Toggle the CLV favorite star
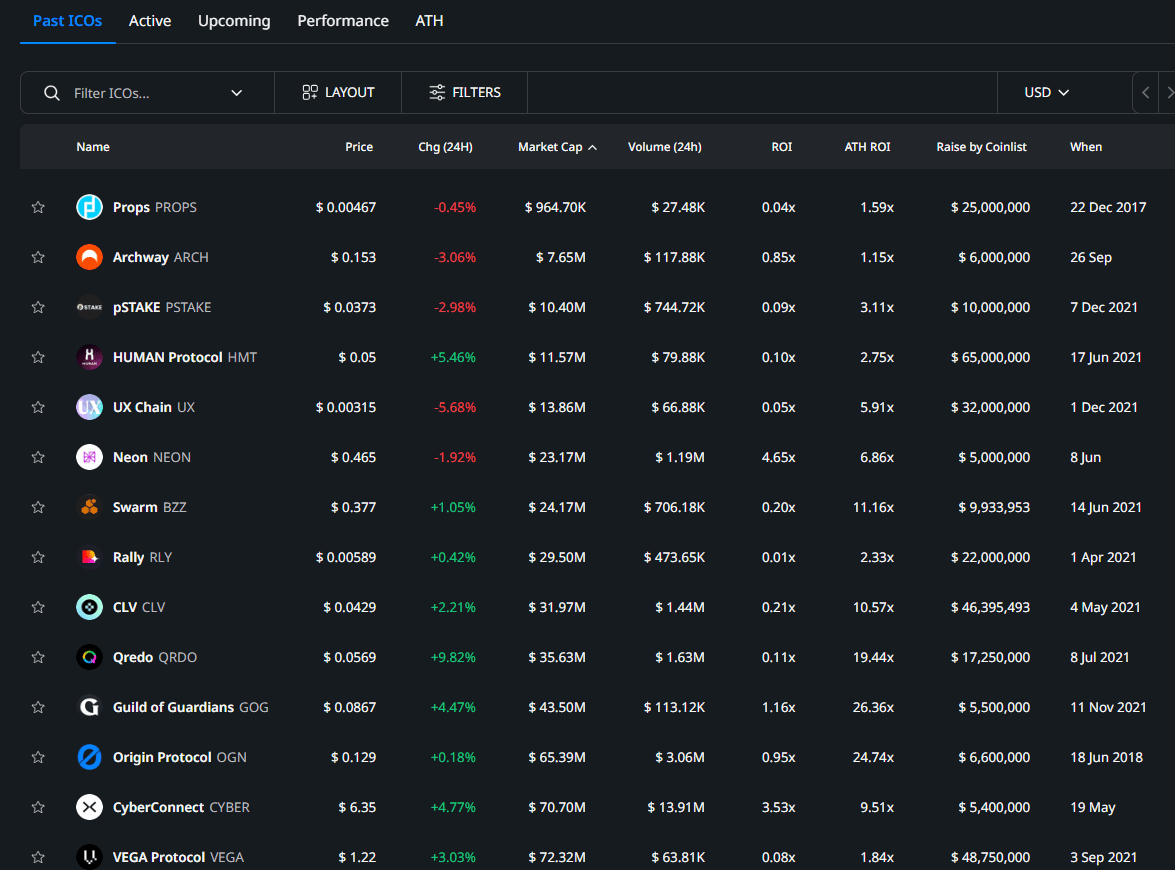Viewport: 1175px width, 870px height. [x=38, y=607]
